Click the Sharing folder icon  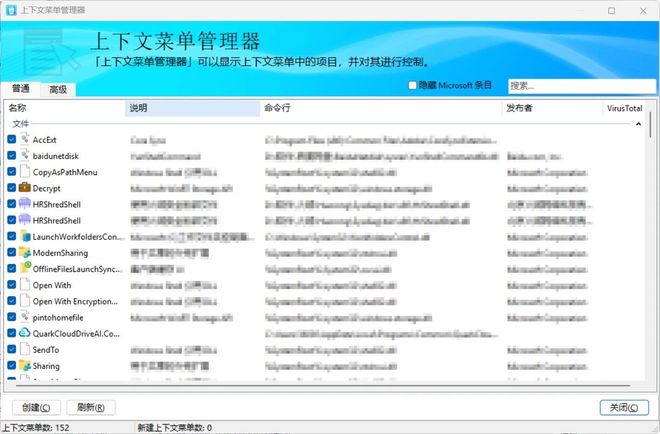(x=25, y=365)
